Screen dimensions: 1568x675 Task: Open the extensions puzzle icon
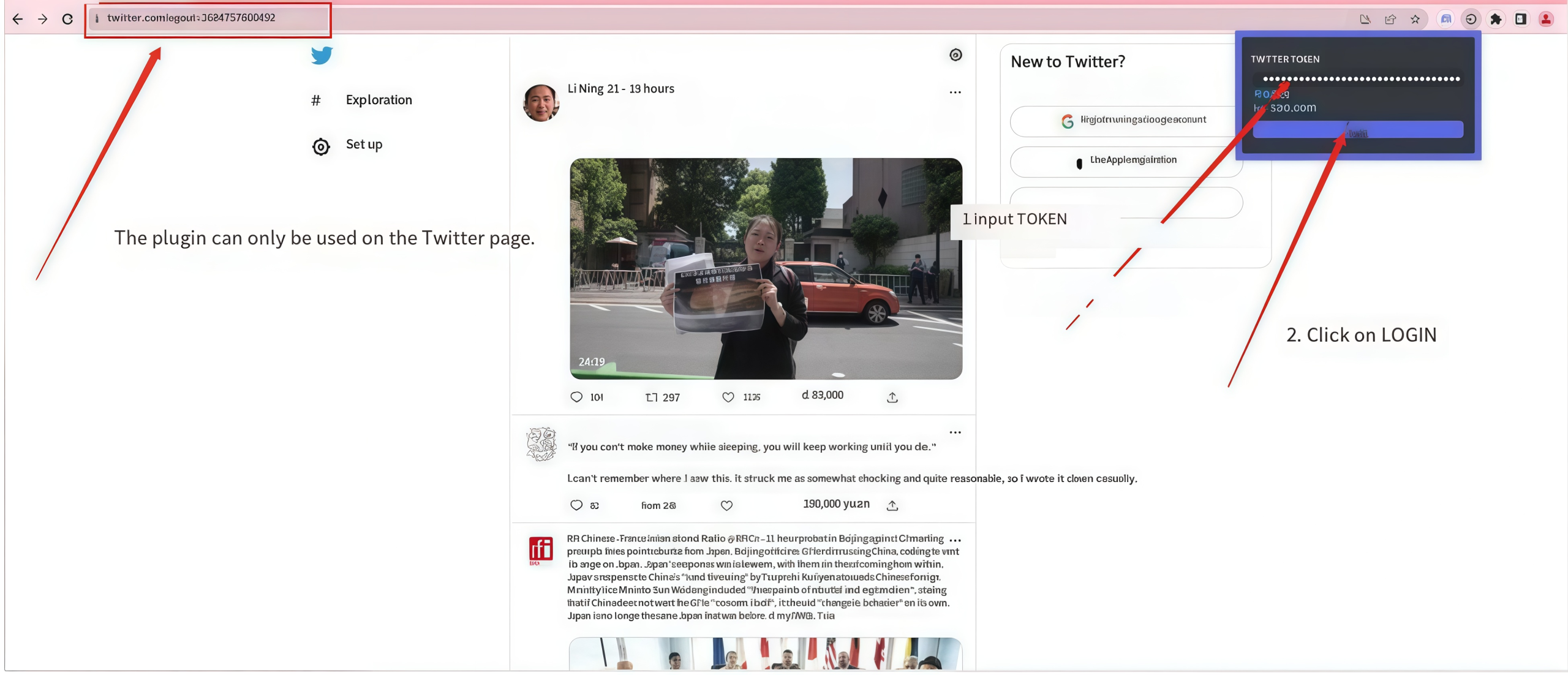click(x=1496, y=19)
